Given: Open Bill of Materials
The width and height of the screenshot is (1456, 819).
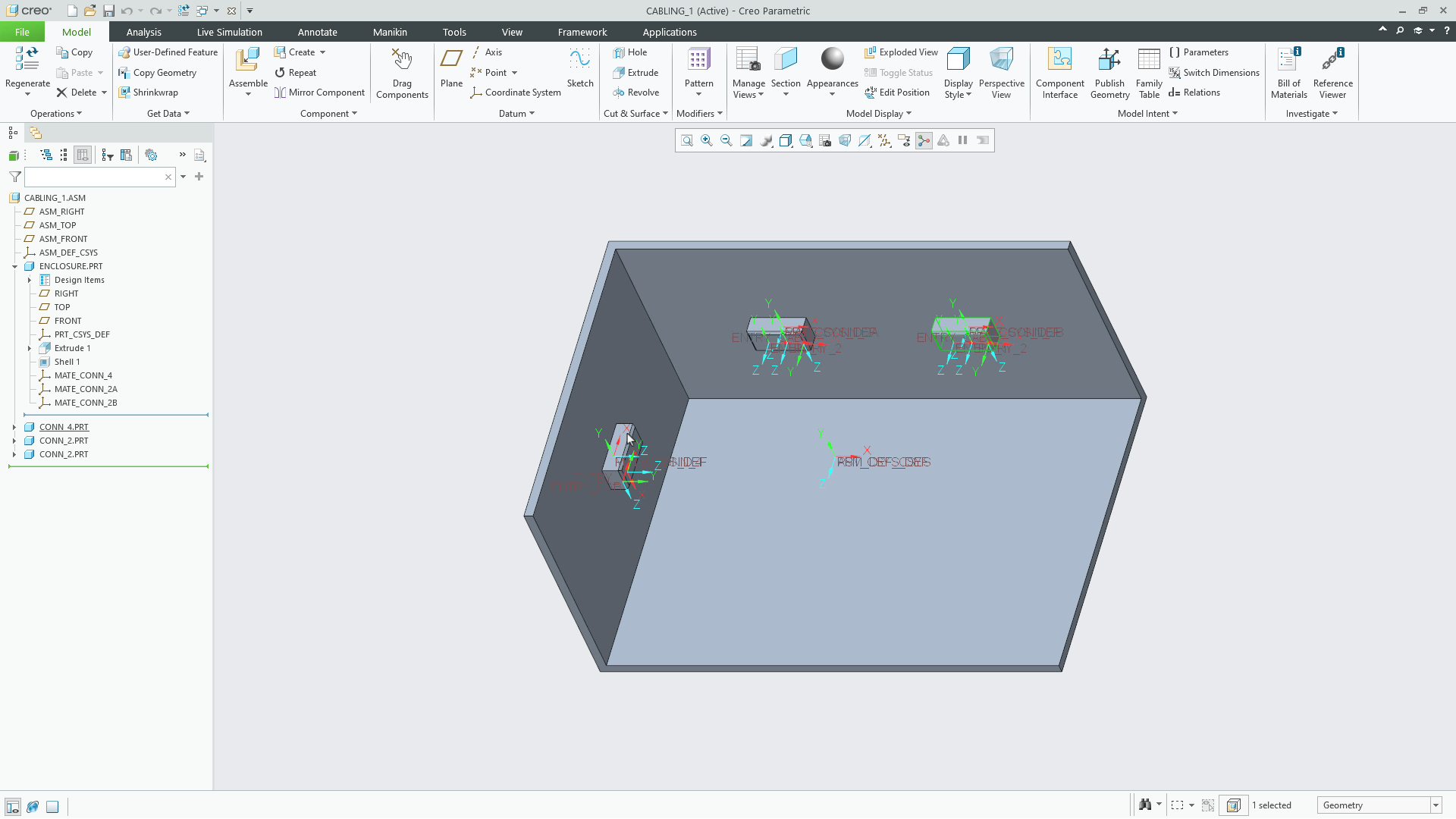Looking at the screenshot, I should (x=1288, y=72).
